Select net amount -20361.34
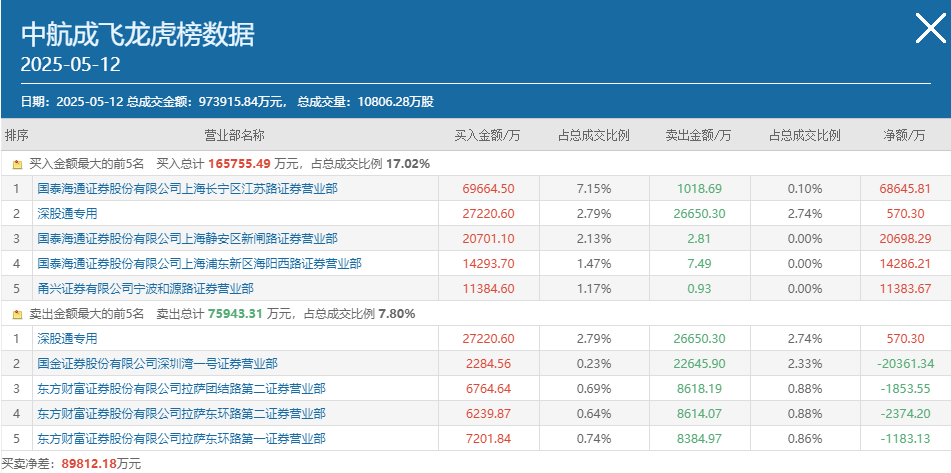951x473 pixels. tap(904, 364)
